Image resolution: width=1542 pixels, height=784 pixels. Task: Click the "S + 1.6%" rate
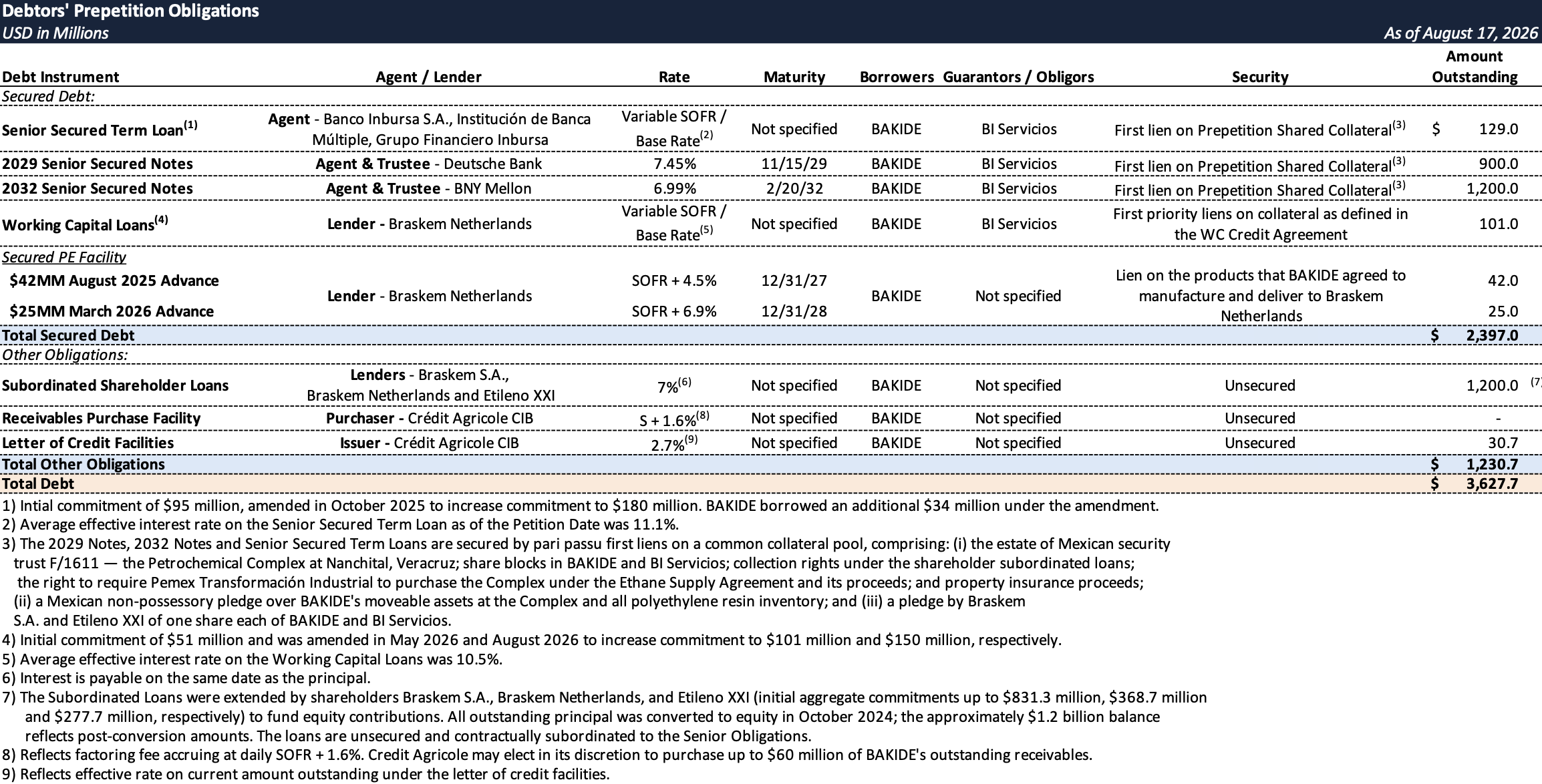point(674,419)
